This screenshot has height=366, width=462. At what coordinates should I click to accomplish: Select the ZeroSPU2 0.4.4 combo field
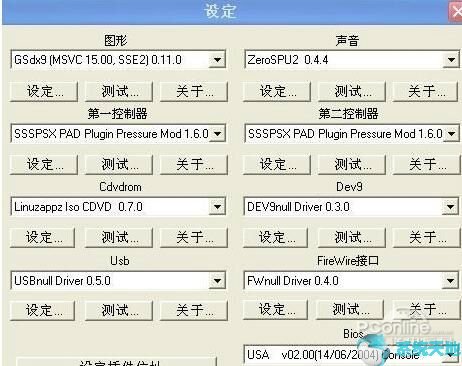tap(352, 60)
